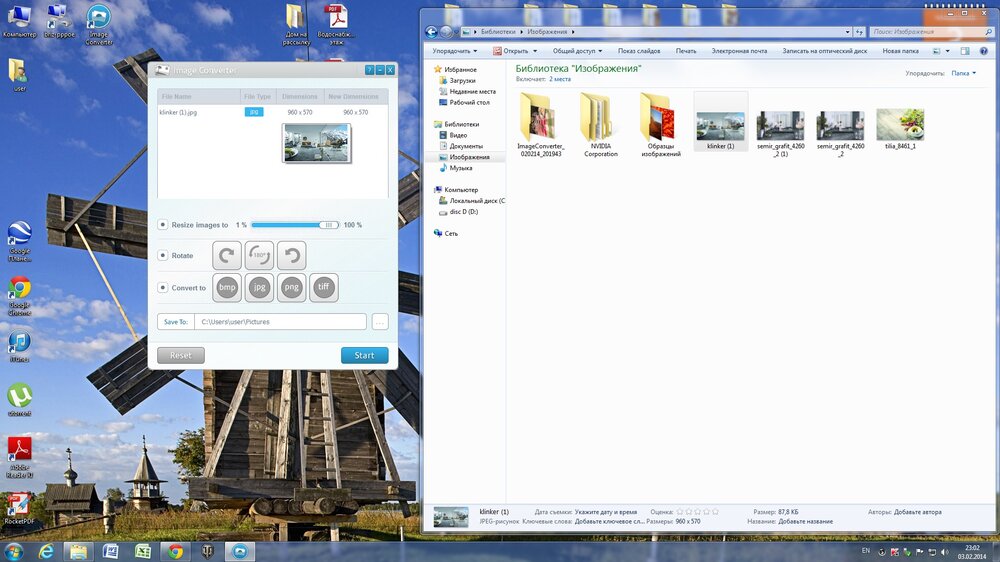The width and height of the screenshot is (1000, 562).
Task: Click the rotate clockwise icon
Action: (227, 255)
